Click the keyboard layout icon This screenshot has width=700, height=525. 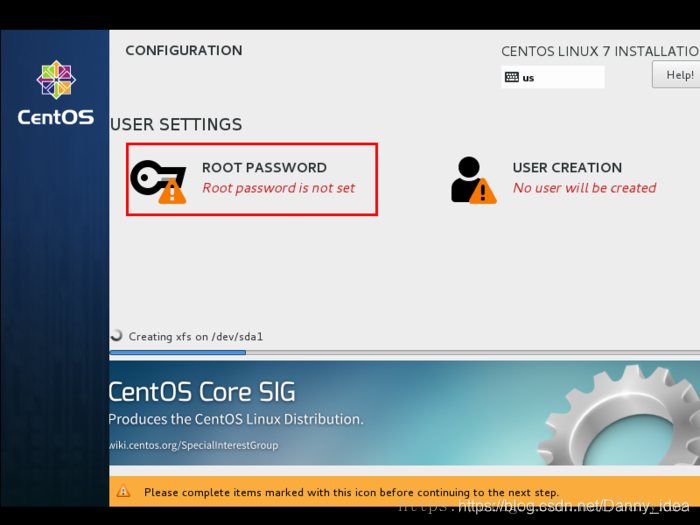click(x=512, y=77)
